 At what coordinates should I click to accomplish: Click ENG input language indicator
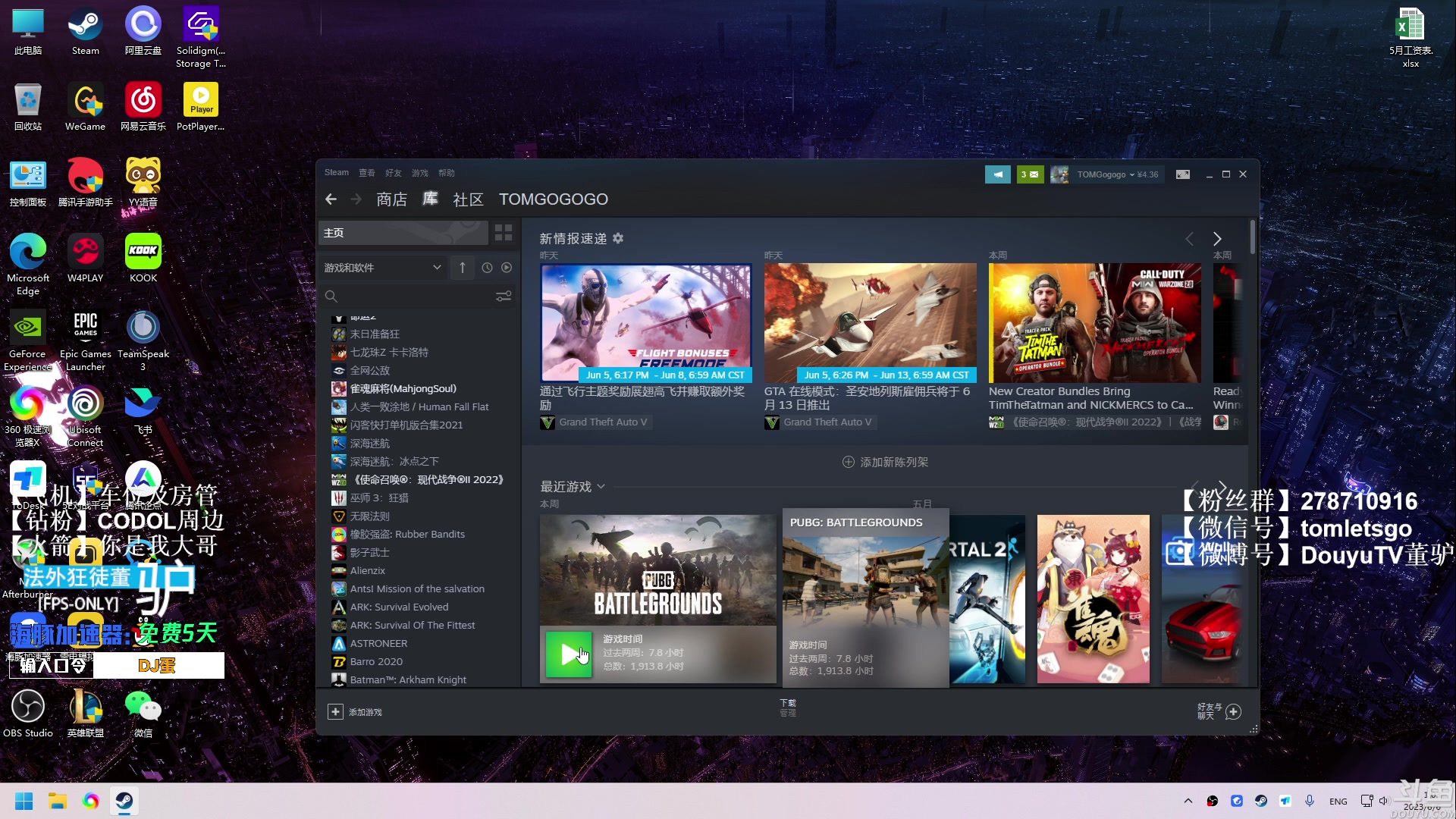pyautogui.click(x=1338, y=802)
